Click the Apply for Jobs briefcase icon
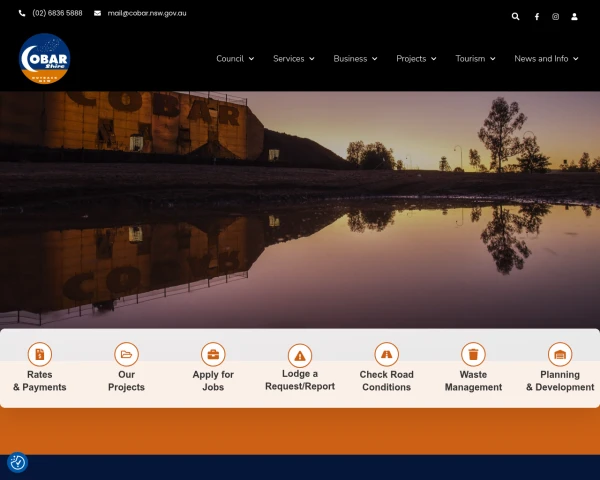The image size is (600, 480). (x=213, y=354)
